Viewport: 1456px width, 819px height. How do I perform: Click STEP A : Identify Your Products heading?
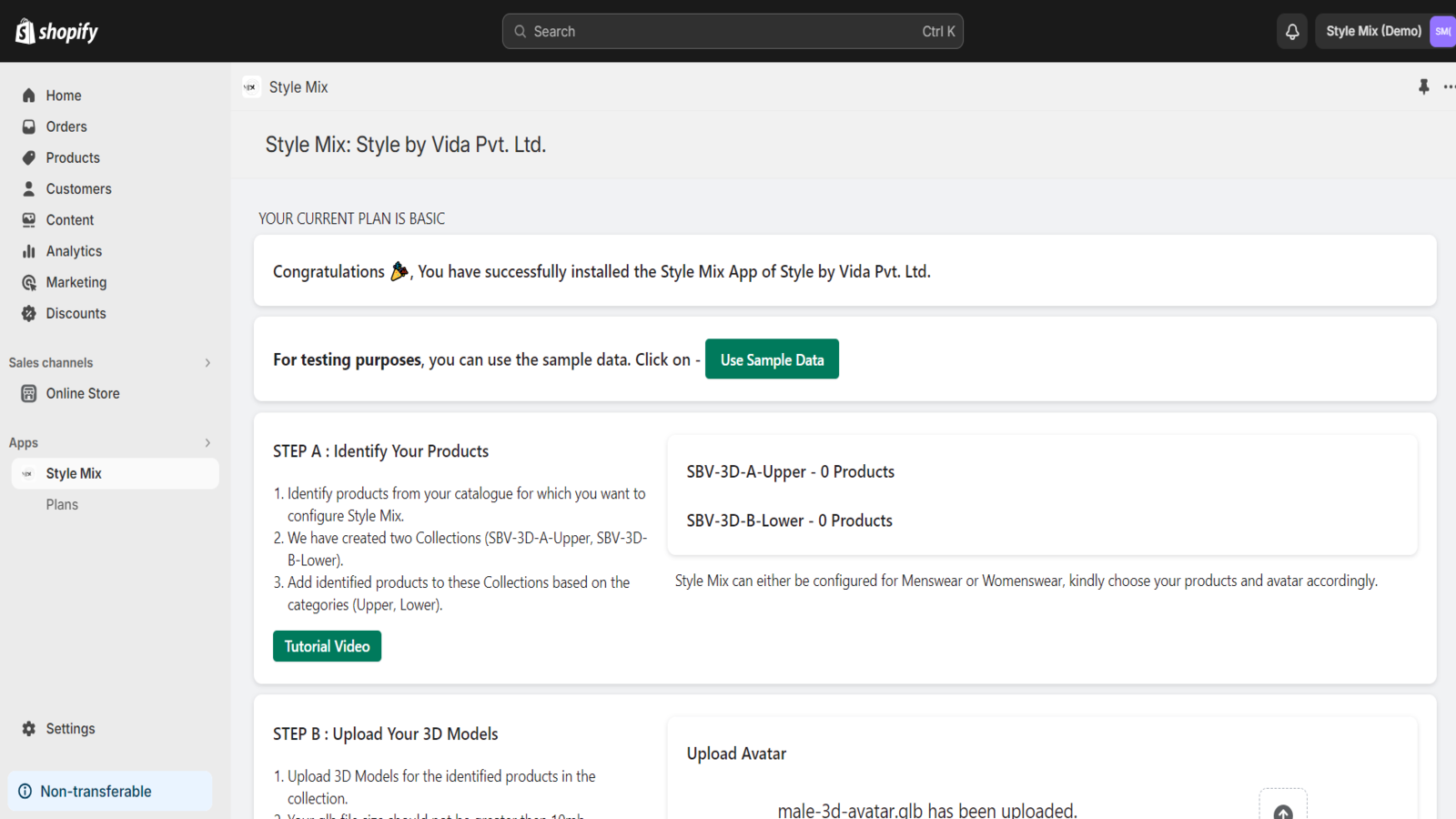click(380, 451)
